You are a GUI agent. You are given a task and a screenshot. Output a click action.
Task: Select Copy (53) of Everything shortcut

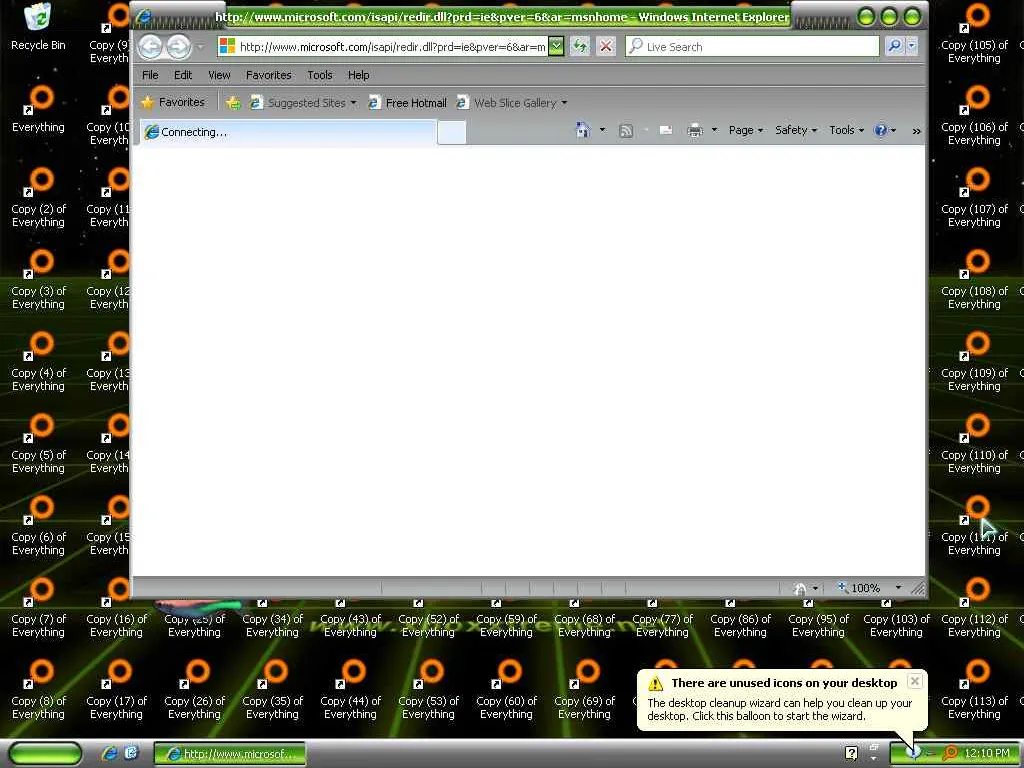(428, 690)
